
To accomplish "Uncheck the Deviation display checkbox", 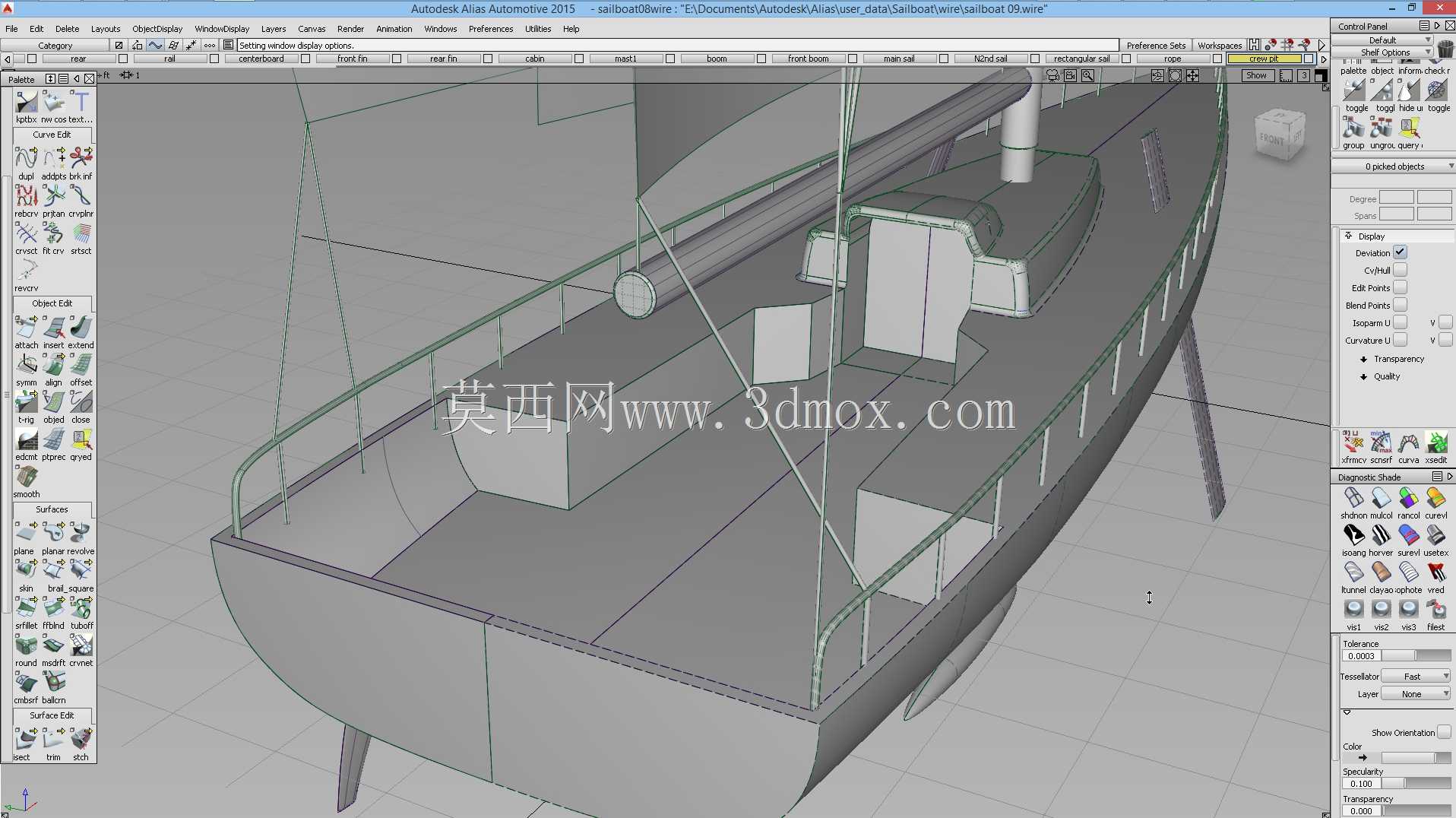I will coord(1400,252).
